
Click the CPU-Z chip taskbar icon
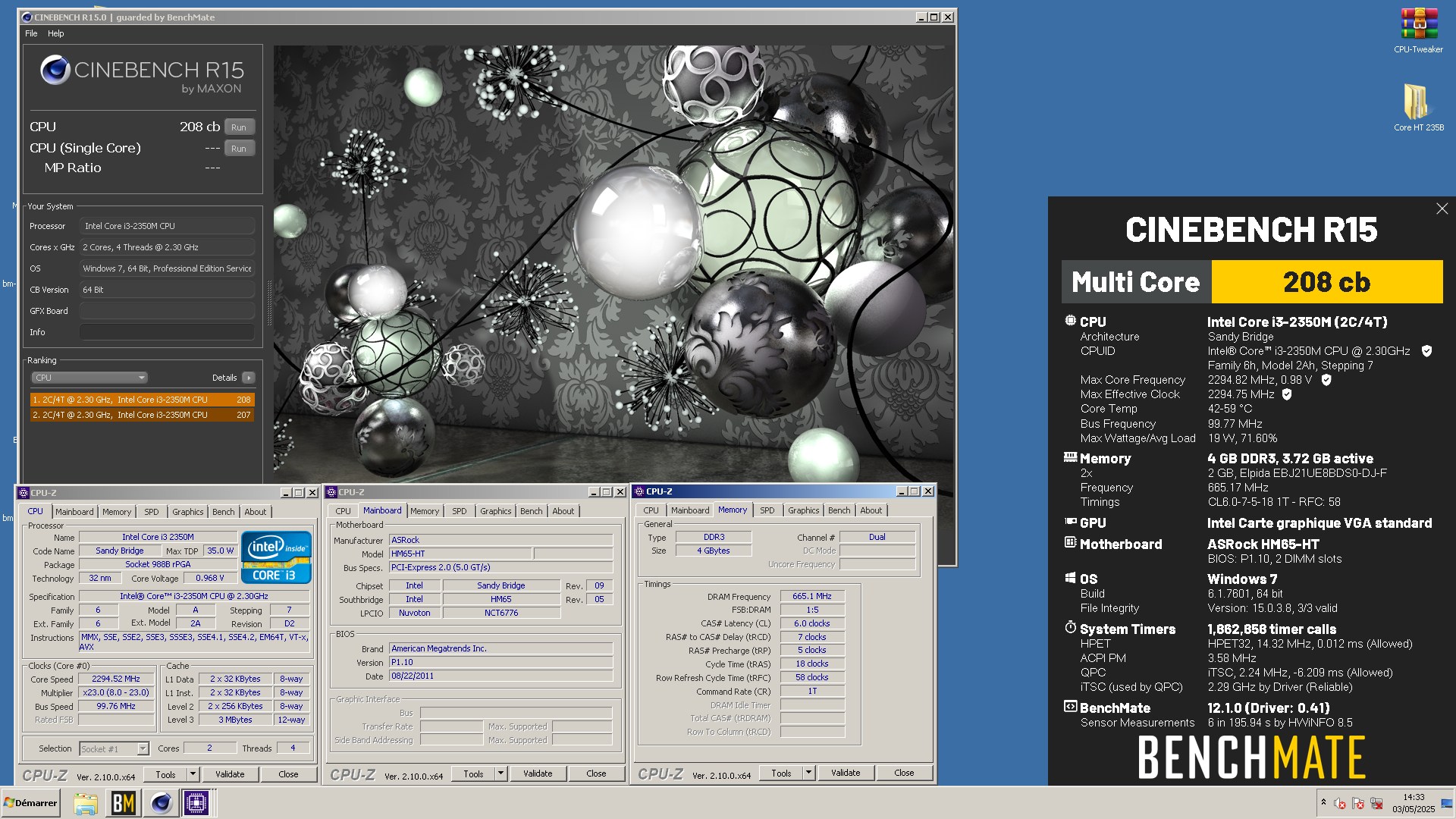point(196,803)
